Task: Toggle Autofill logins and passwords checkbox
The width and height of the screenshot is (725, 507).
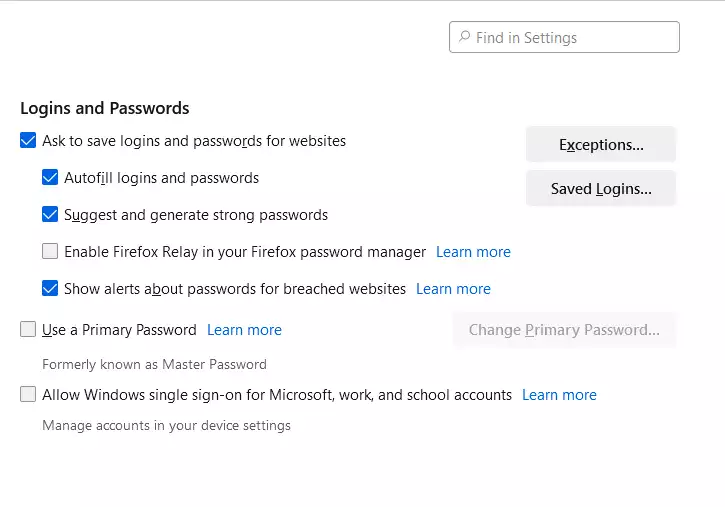Action: click(50, 177)
